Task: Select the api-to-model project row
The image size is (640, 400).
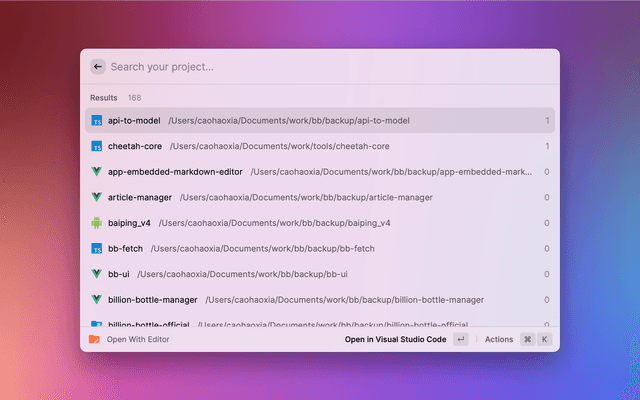Action: [x=320, y=121]
